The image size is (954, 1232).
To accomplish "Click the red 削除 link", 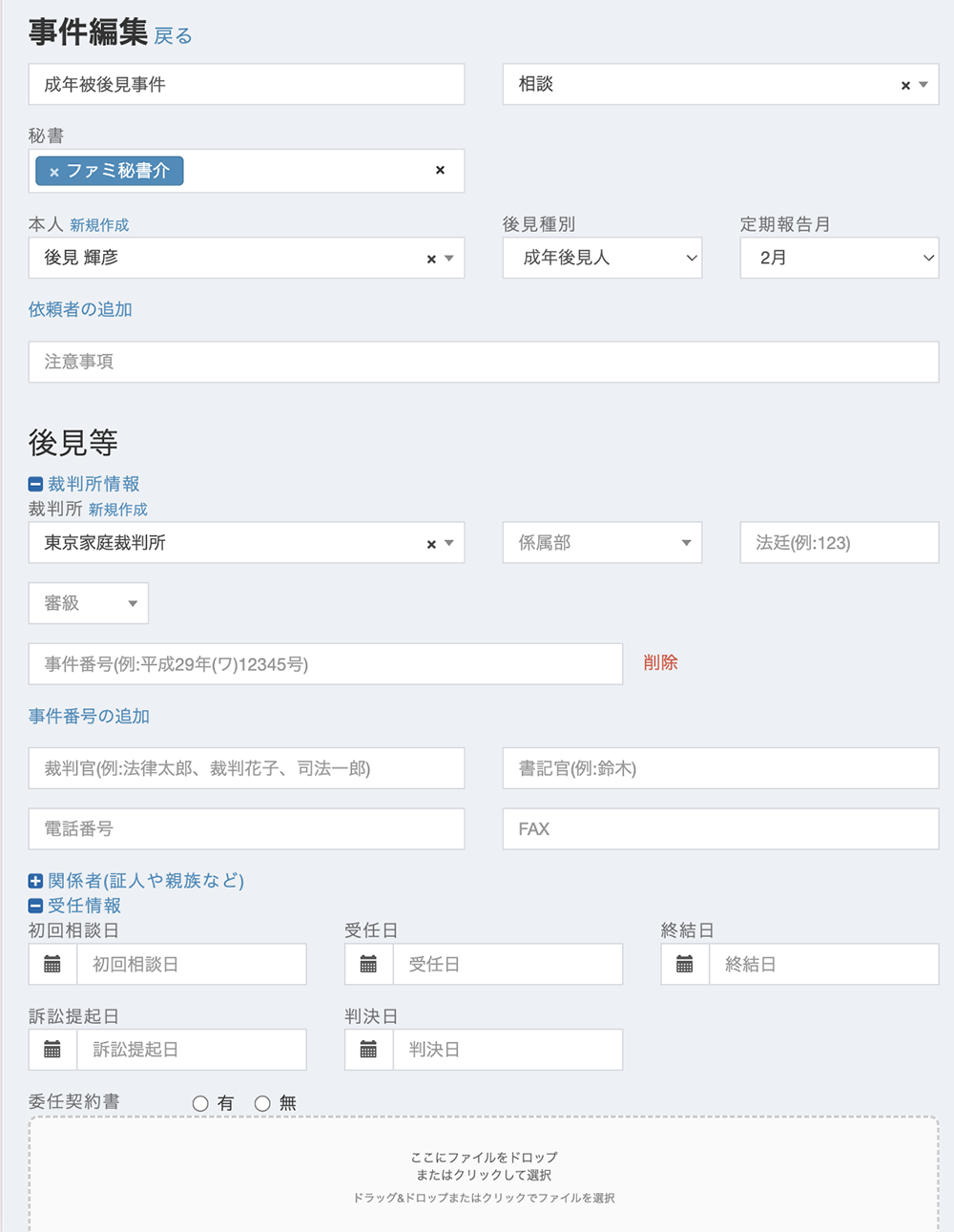I will 660,662.
